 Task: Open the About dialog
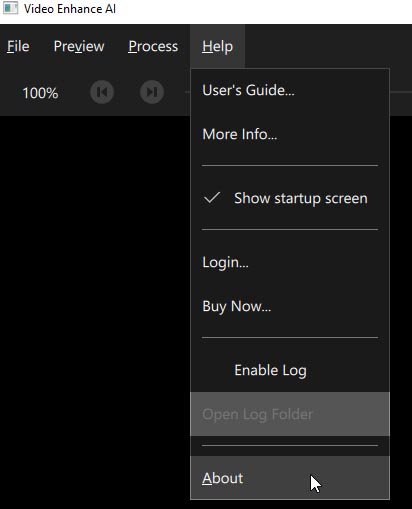pyautogui.click(x=290, y=478)
